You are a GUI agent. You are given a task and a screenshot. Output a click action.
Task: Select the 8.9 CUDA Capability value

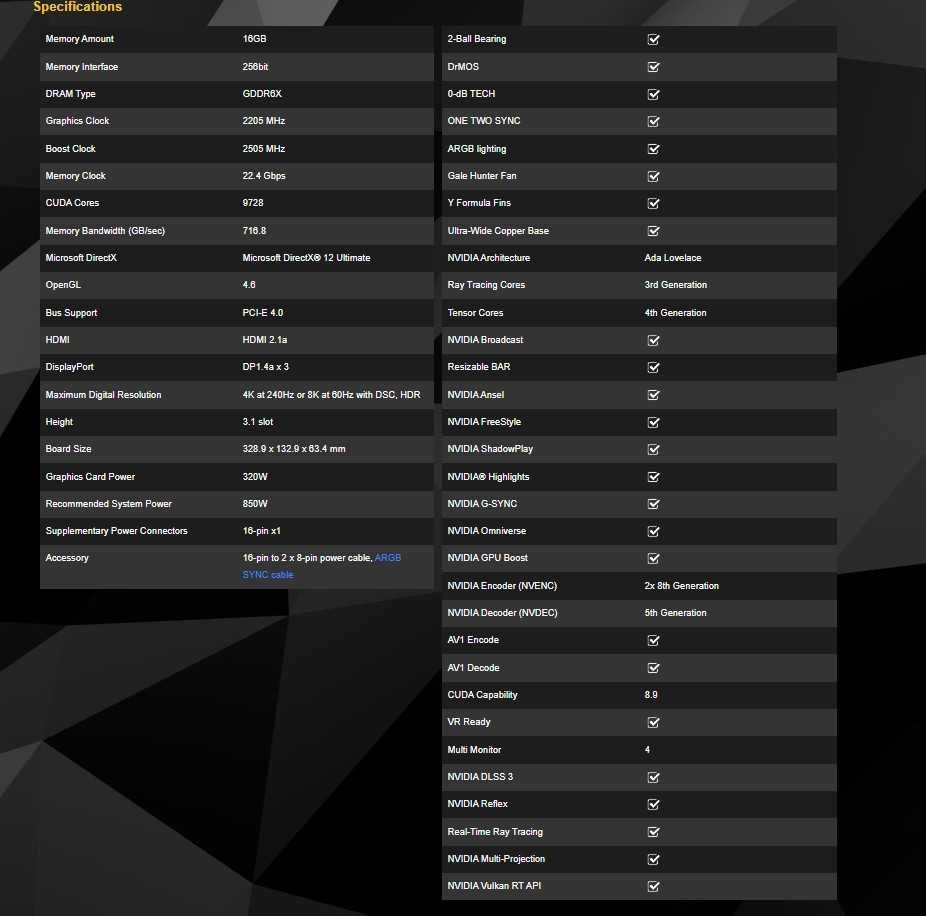click(x=651, y=696)
